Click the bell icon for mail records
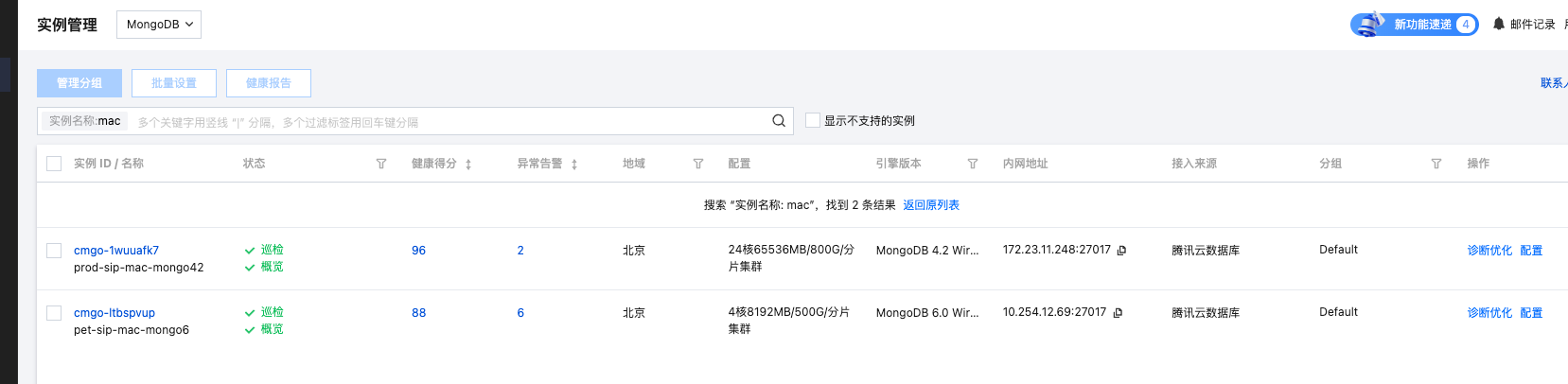This screenshot has height=384, width=1568. tap(1499, 25)
